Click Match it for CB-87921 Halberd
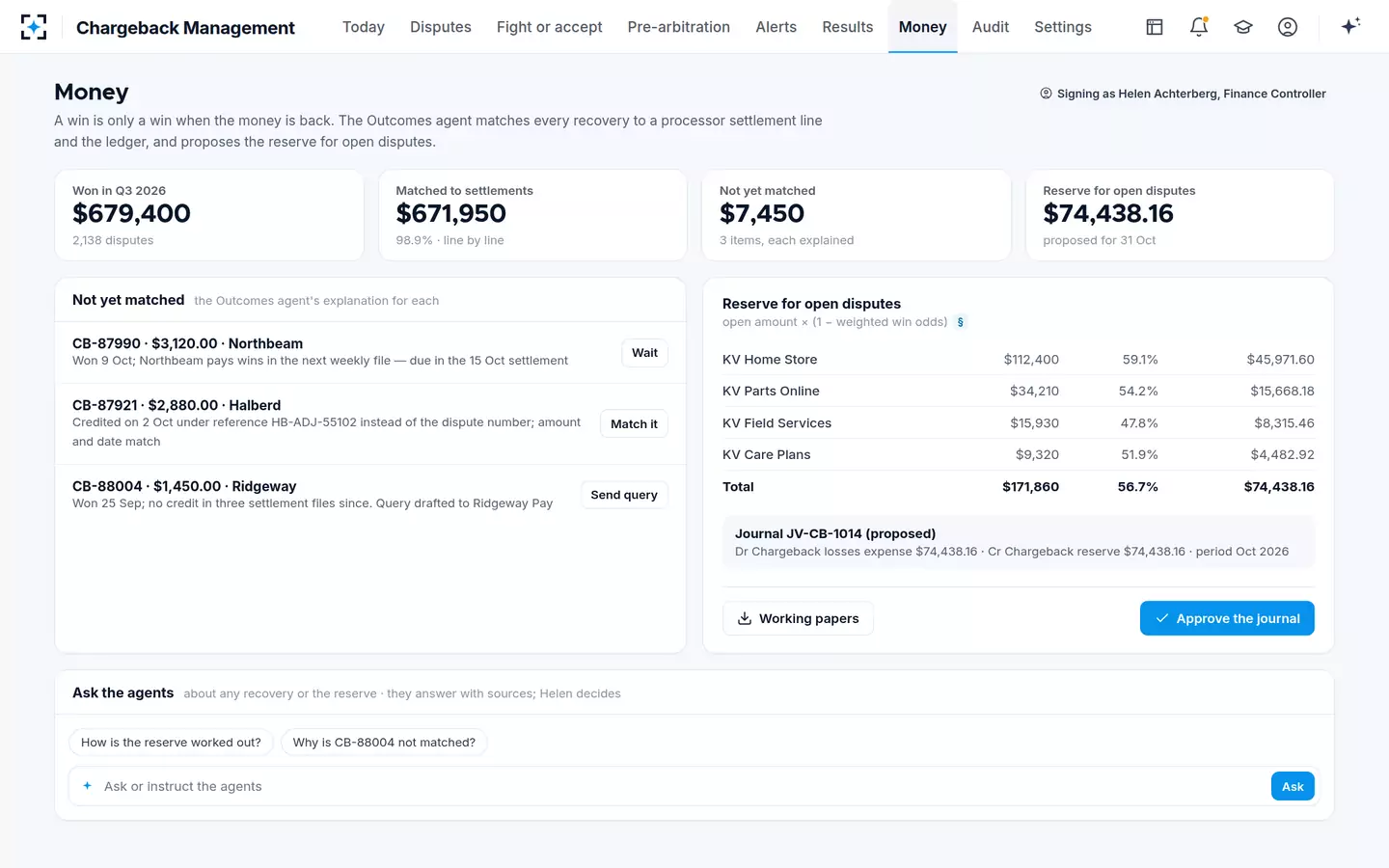1389x868 pixels. pos(634,423)
